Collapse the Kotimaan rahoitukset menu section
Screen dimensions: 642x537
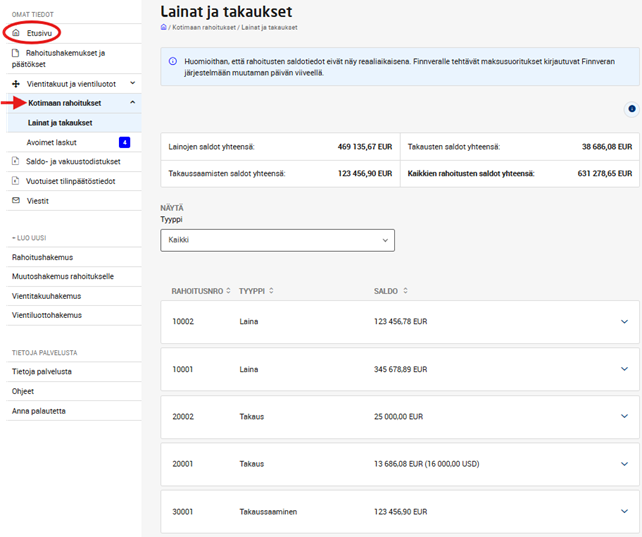[133, 102]
